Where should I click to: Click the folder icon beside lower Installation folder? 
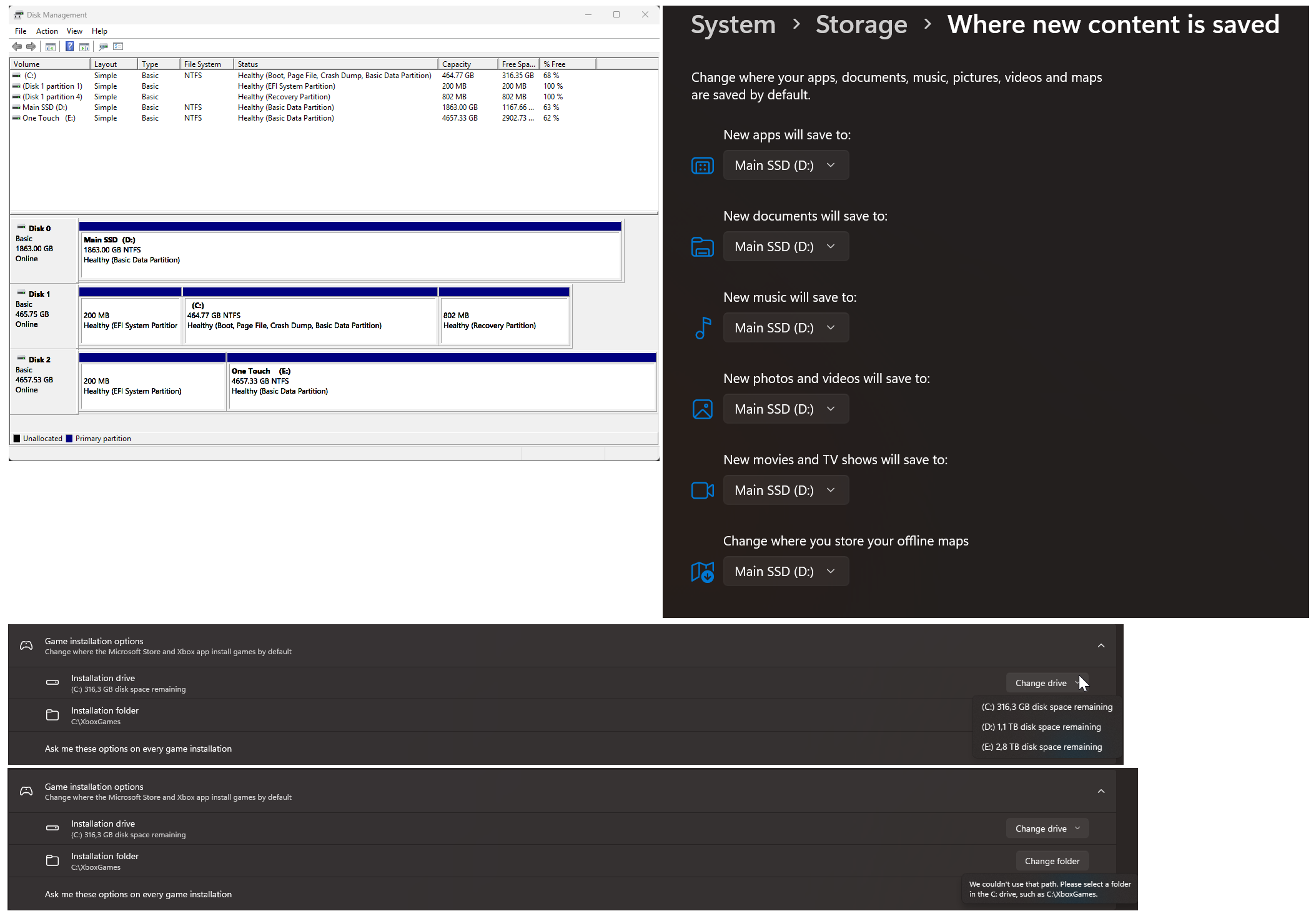click(52, 860)
